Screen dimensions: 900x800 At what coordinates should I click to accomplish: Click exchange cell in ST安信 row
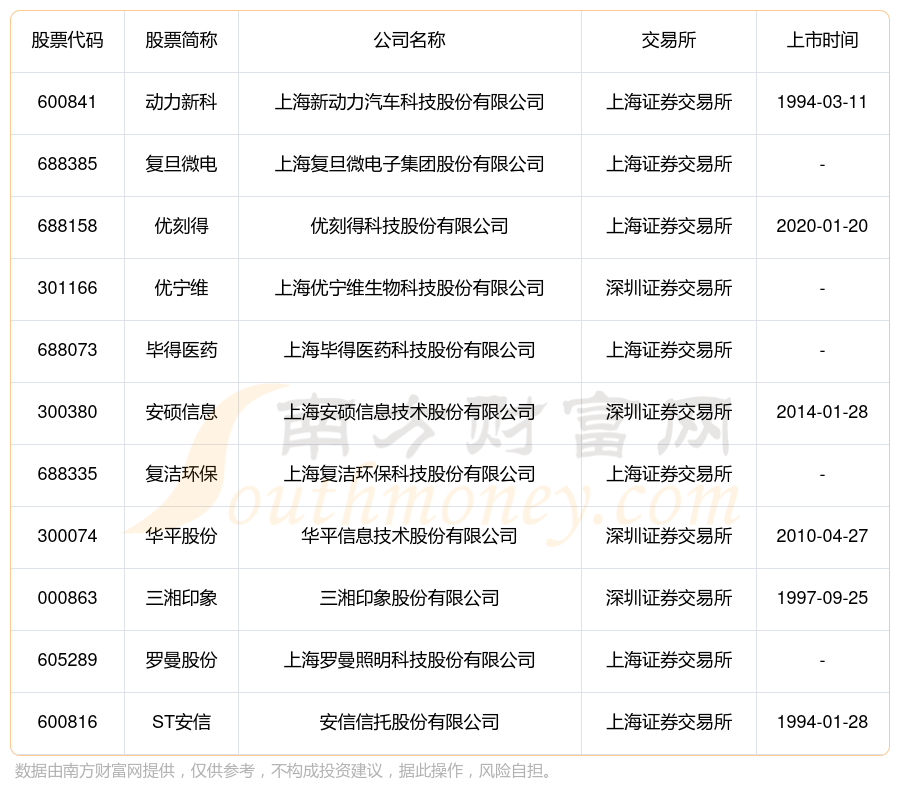coord(669,722)
